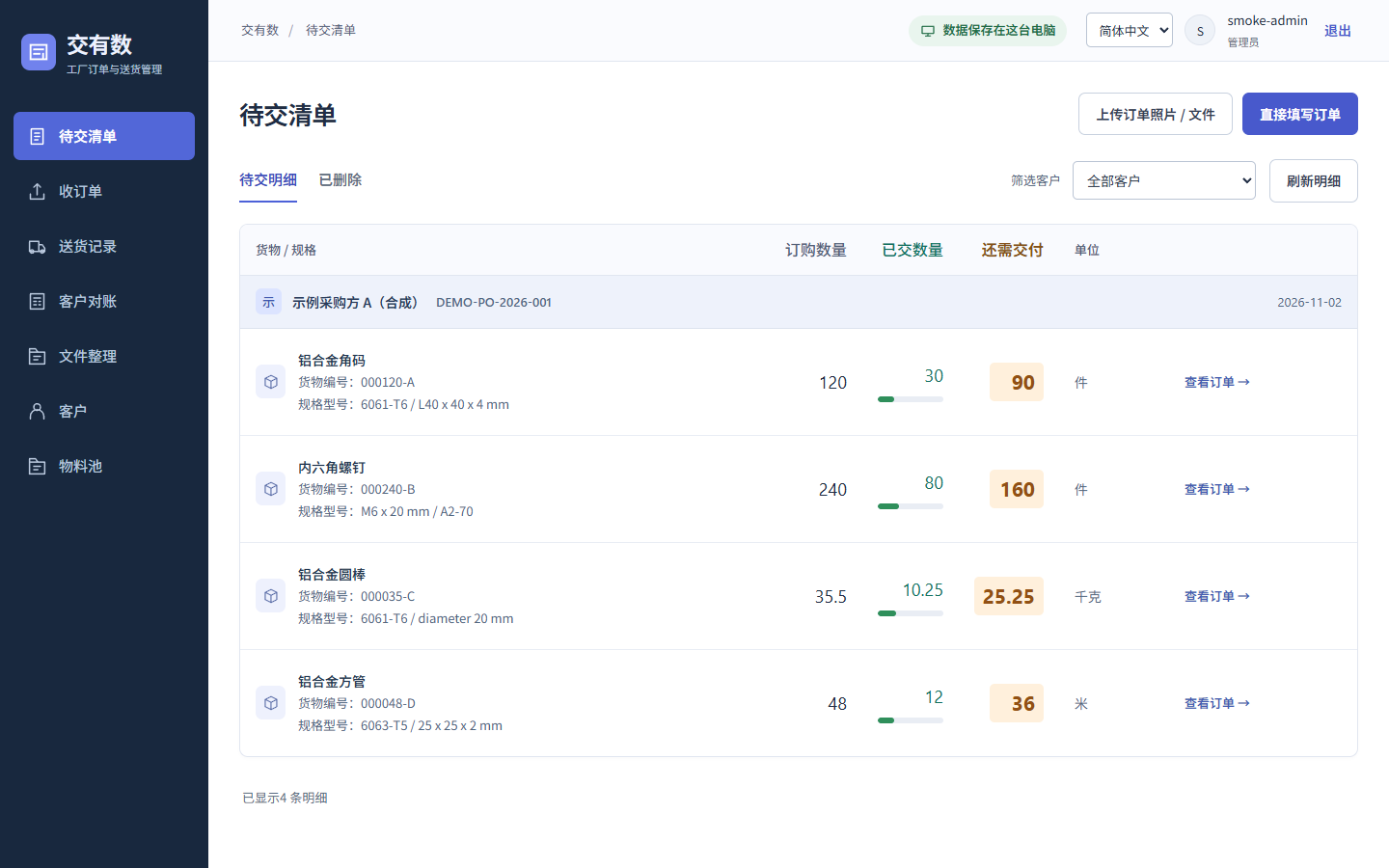Click the 退出 logout link

1337,31
